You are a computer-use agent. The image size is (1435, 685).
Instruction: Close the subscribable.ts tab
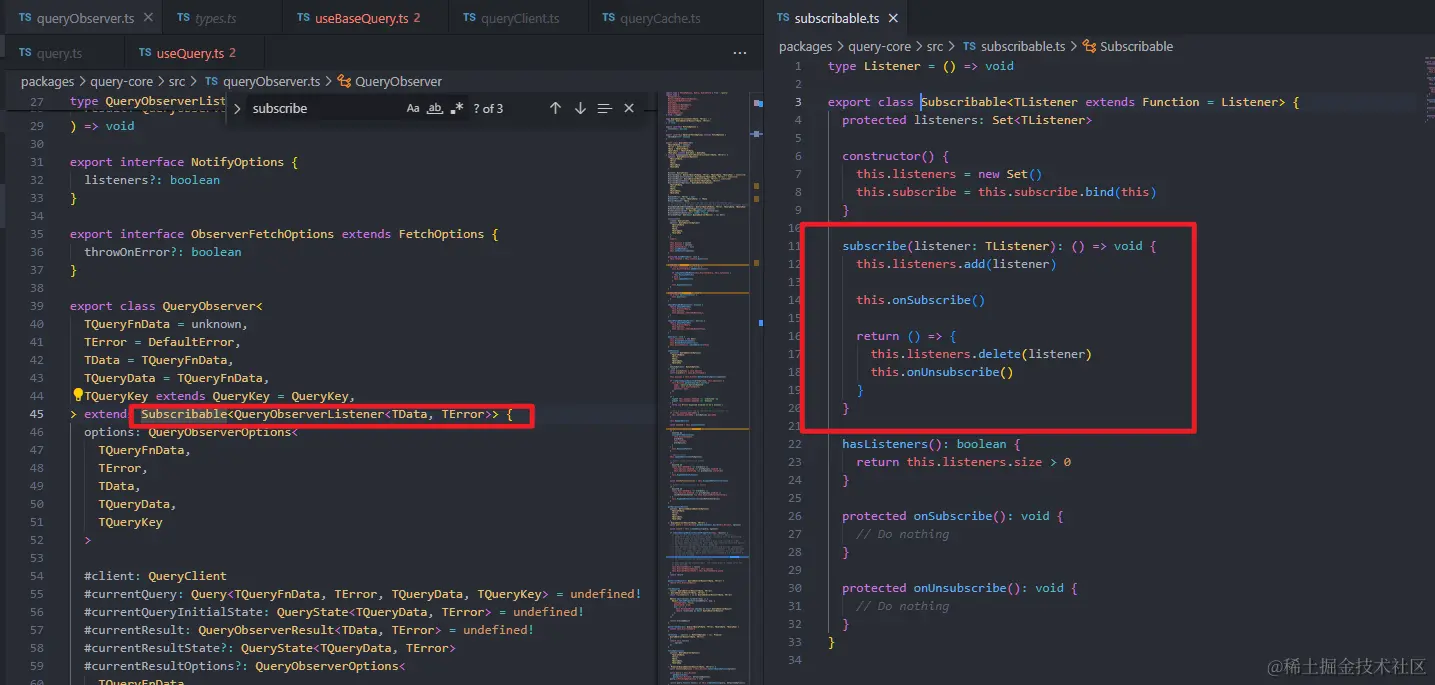click(893, 18)
